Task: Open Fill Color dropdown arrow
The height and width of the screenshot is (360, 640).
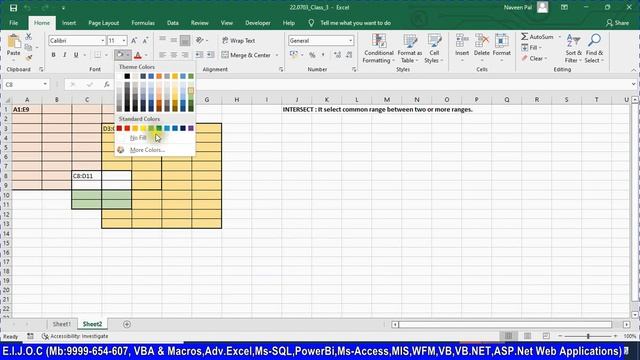Action: pos(128,55)
